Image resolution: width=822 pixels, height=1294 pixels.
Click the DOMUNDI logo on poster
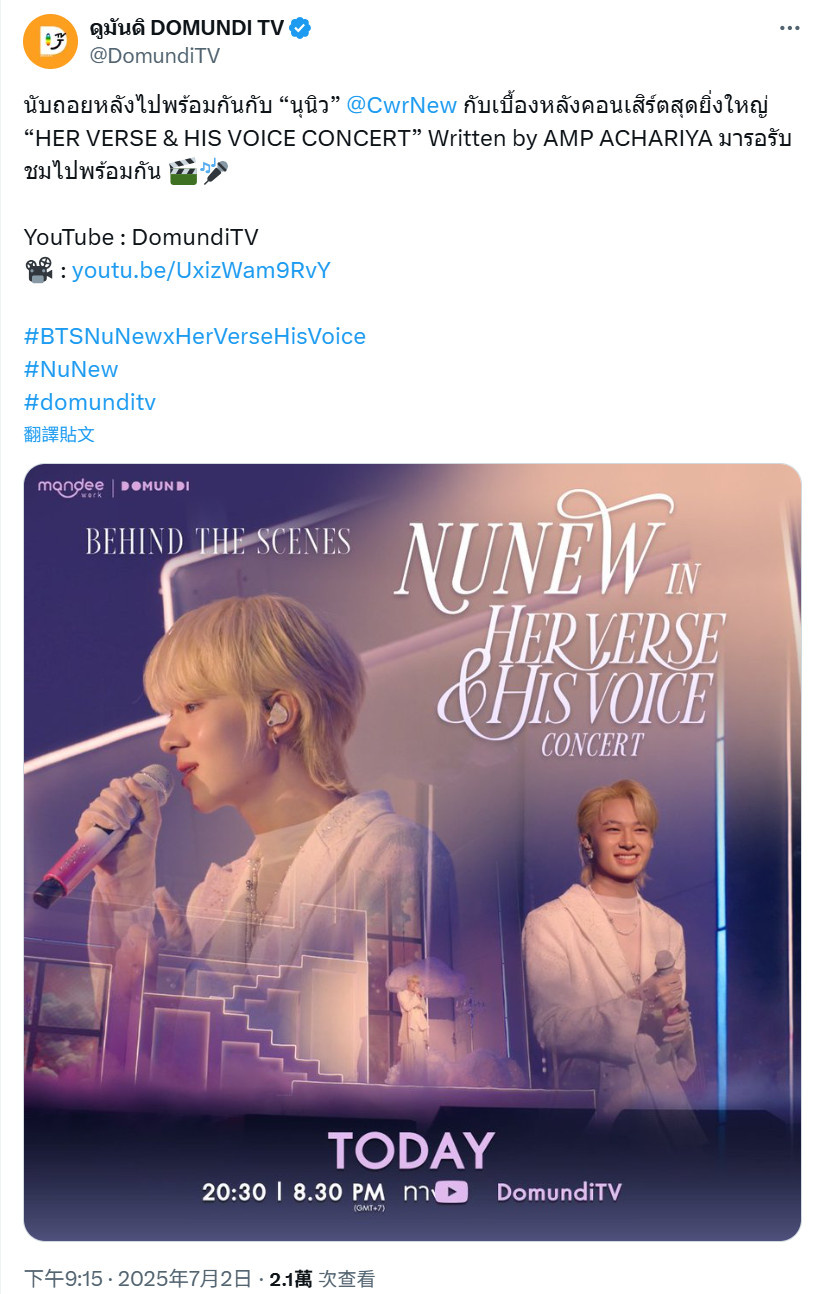[155, 487]
